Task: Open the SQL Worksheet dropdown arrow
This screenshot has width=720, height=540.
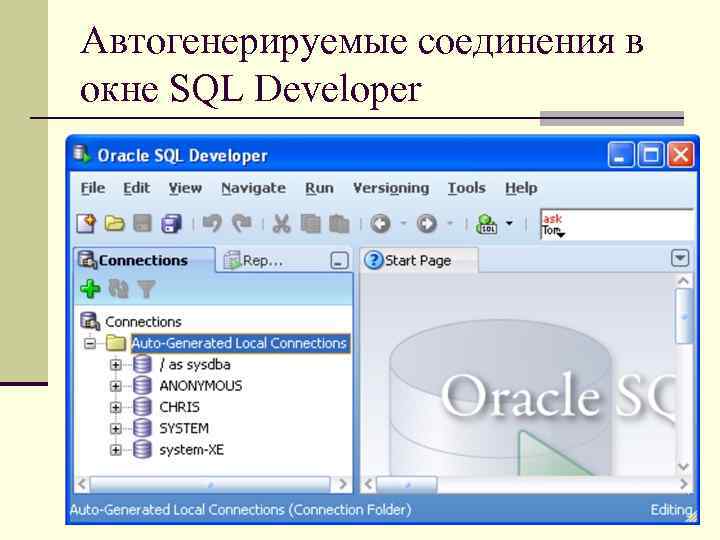Action: click(509, 224)
